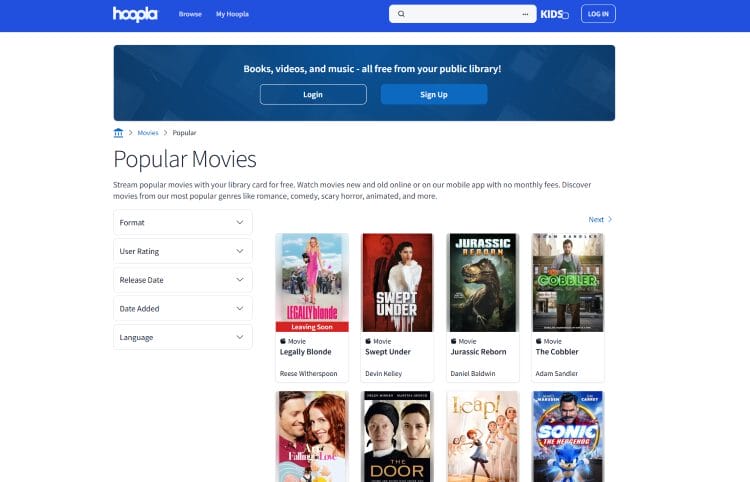
Task: Open the search options ellipsis
Action: click(526, 14)
